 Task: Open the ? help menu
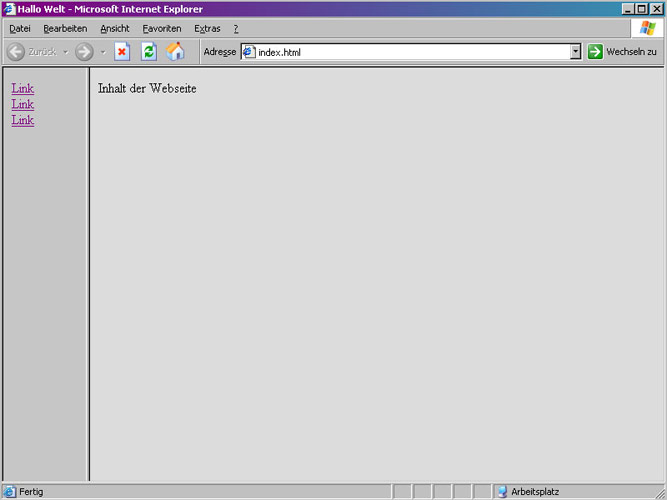pyautogui.click(x=236, y=29)
